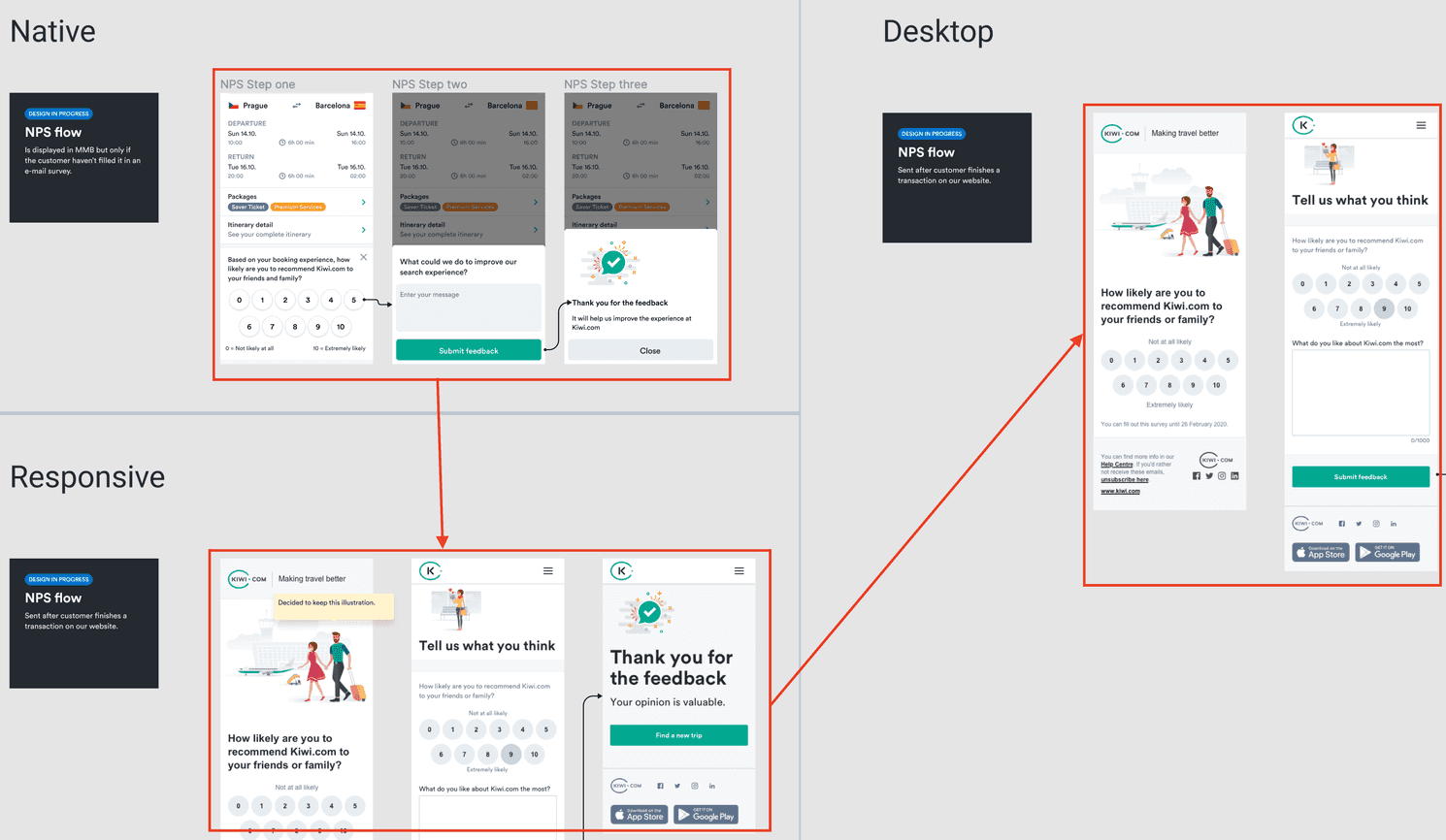Viewport: 1446px width, 840px height.
Task: Expand Itinerary detail chevron in NPS Step one
Action: [x=364, y=230]
